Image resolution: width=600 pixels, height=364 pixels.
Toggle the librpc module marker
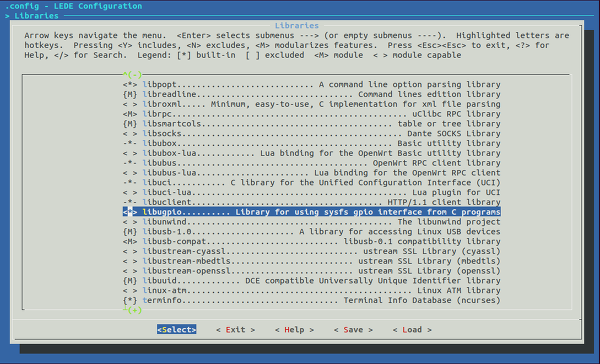[130, 114]
